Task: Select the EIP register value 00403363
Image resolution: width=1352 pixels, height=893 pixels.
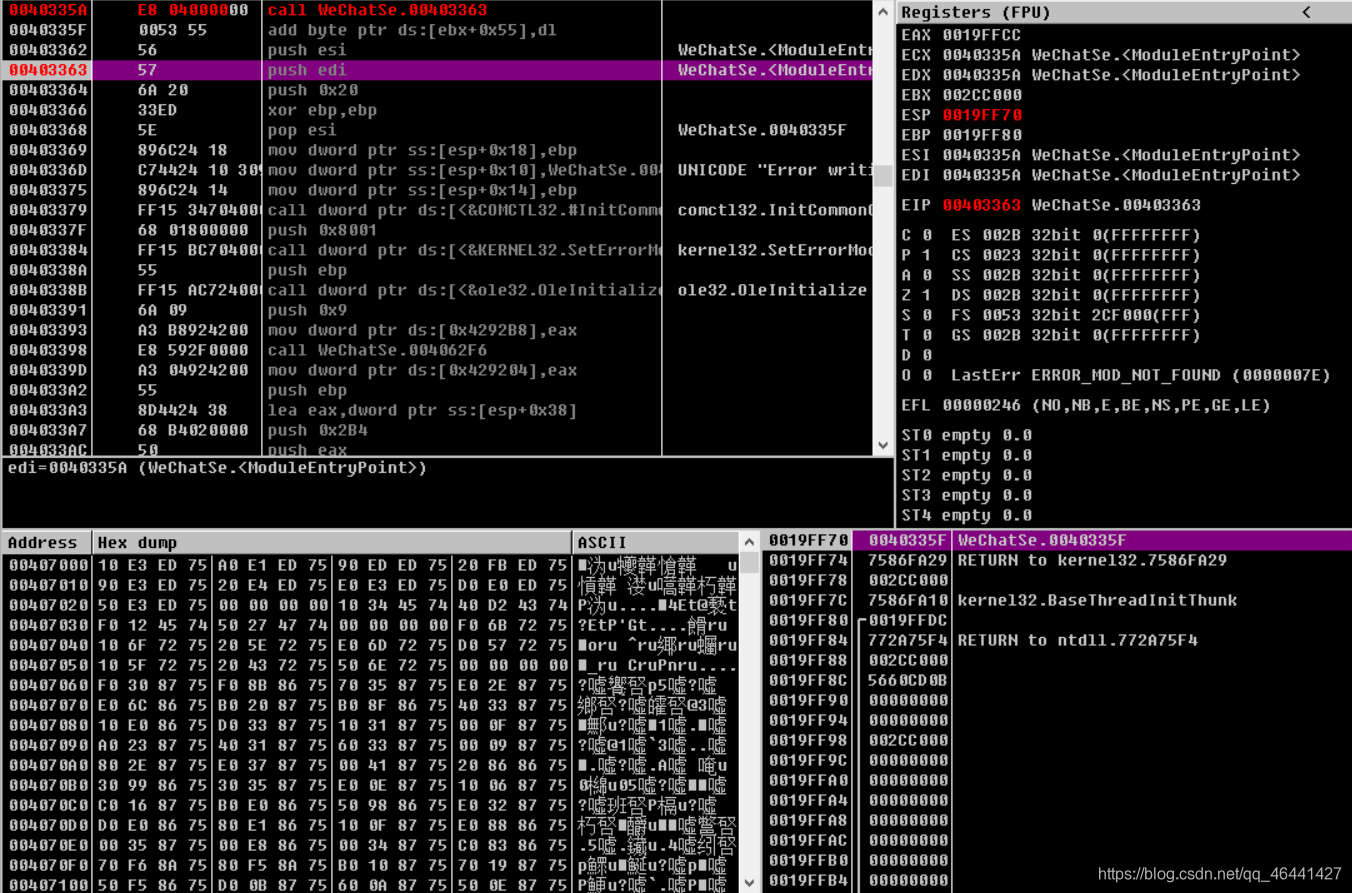Action: coord(982,205)
